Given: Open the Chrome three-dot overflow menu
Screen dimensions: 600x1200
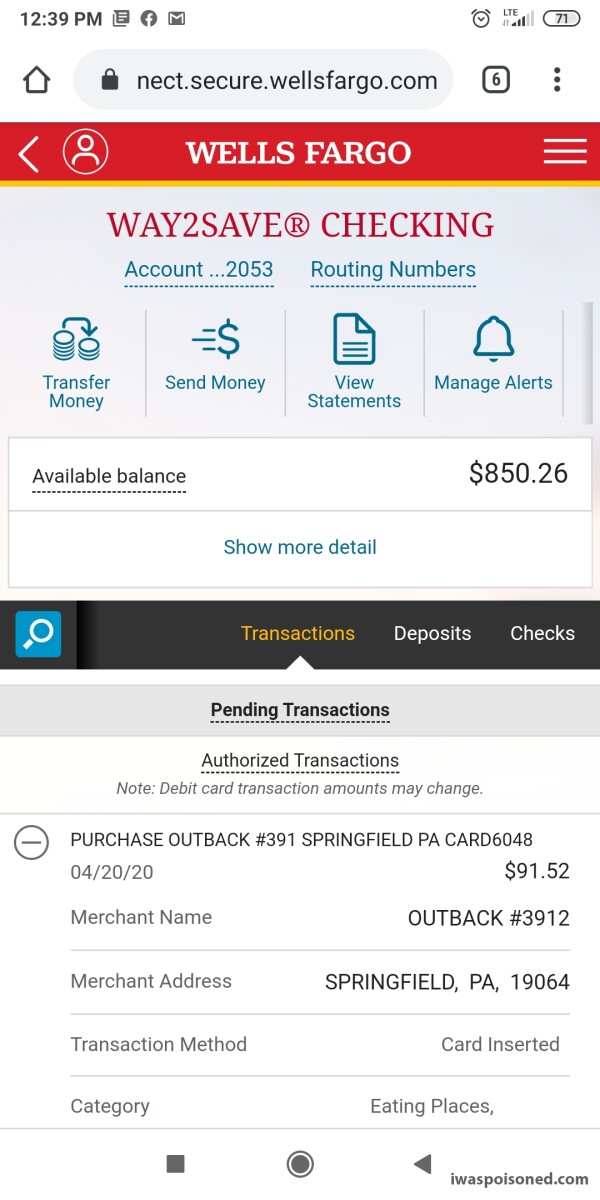Looking at the screenshot, I should [x=557, y=80].
